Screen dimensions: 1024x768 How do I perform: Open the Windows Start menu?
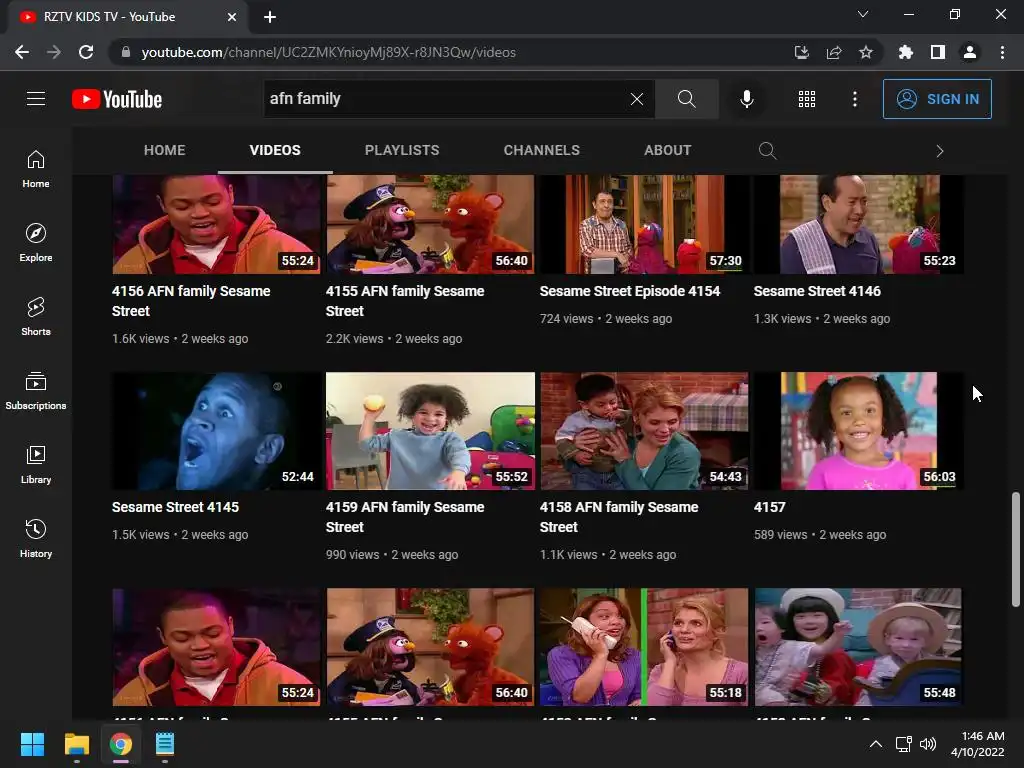click(x=32, y=744)
